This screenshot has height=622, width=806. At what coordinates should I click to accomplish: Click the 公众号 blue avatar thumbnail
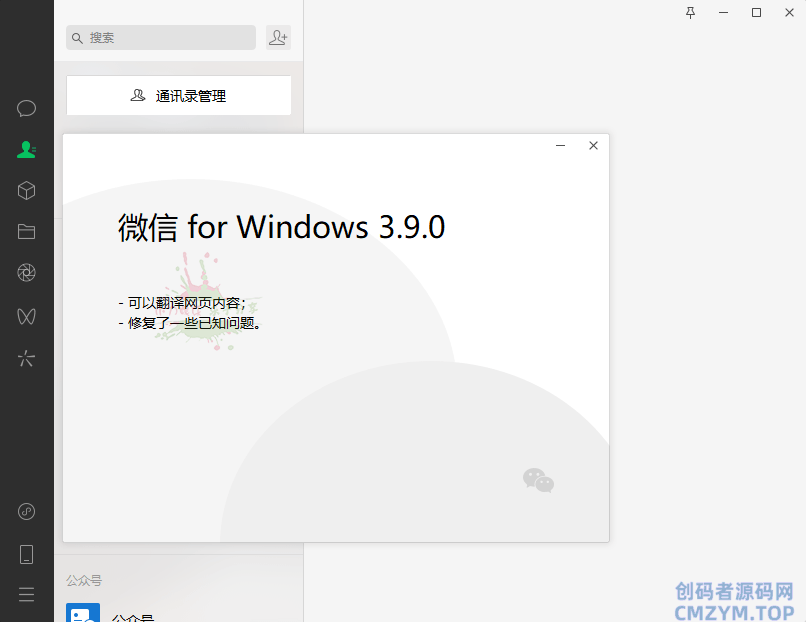[83, 613]
